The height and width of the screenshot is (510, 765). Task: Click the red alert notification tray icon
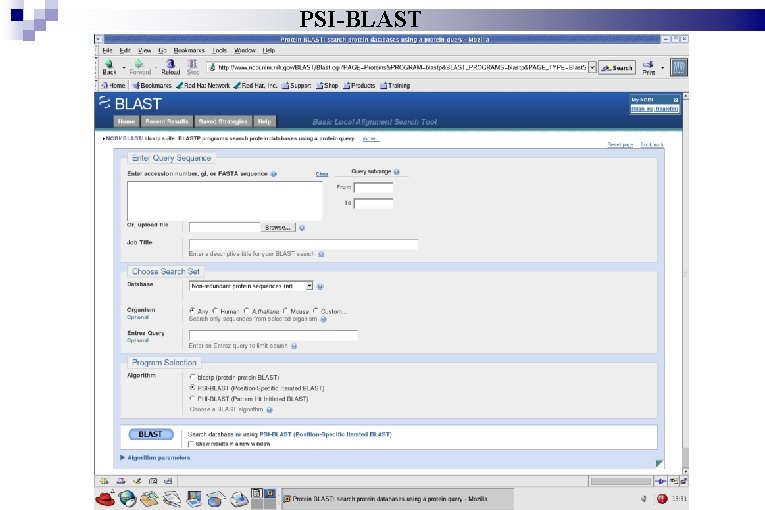point(662,498)
